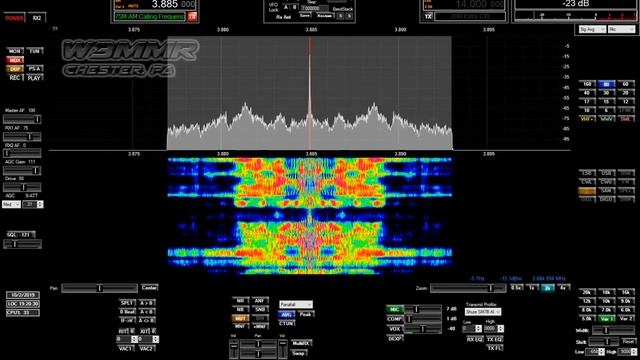Toggle the SNB noise blanker button

point(260,309)
